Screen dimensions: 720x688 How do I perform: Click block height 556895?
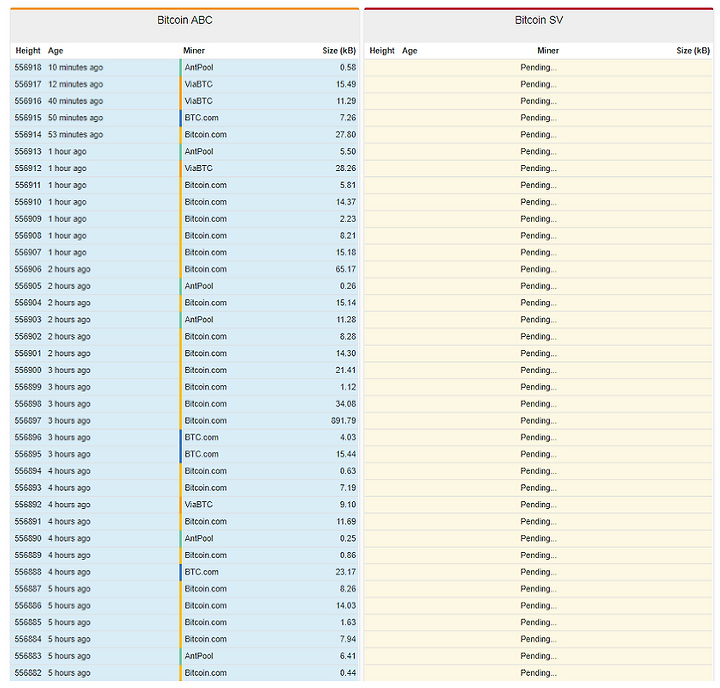pos(28,455)
